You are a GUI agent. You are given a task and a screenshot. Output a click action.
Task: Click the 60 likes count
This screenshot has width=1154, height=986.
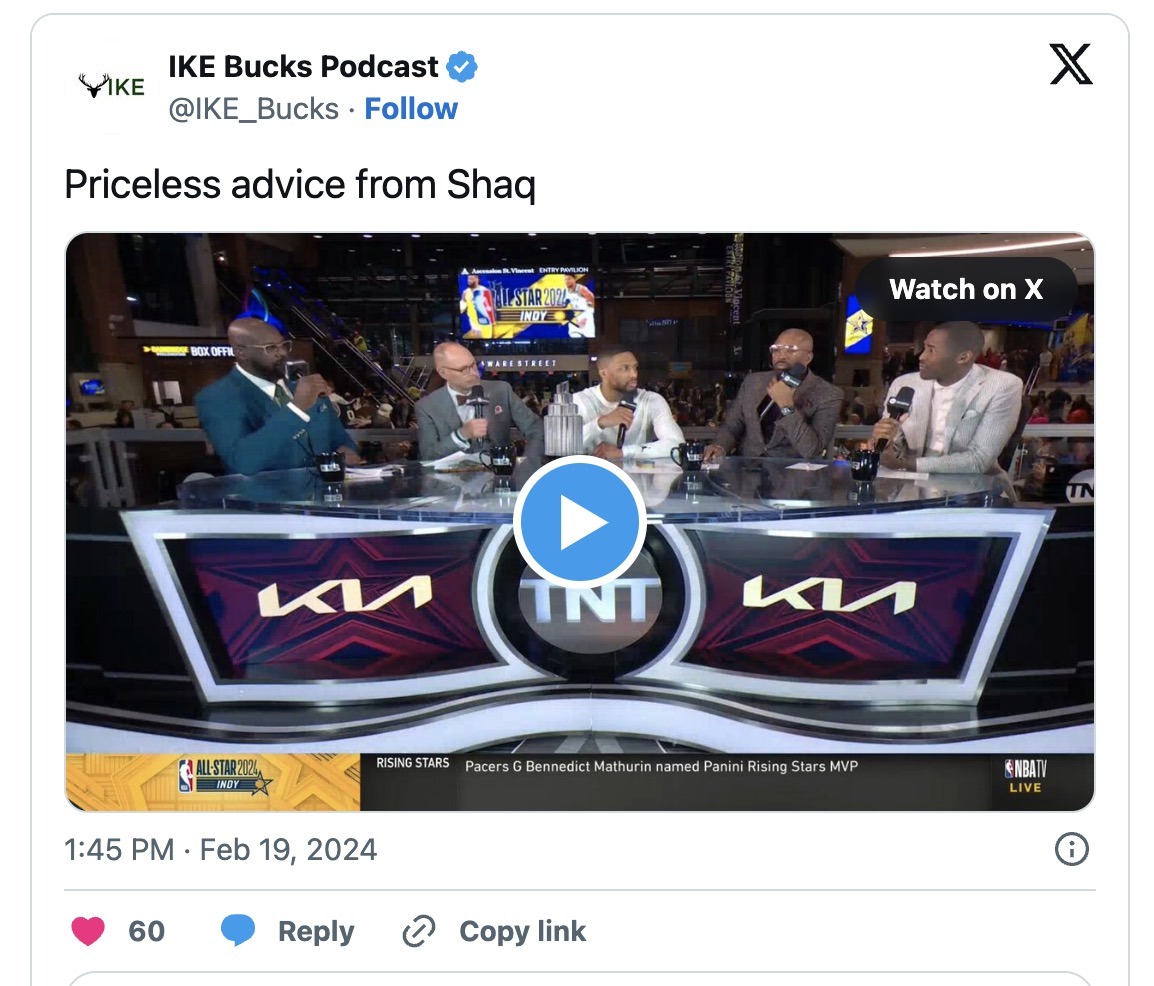point(146,932)
